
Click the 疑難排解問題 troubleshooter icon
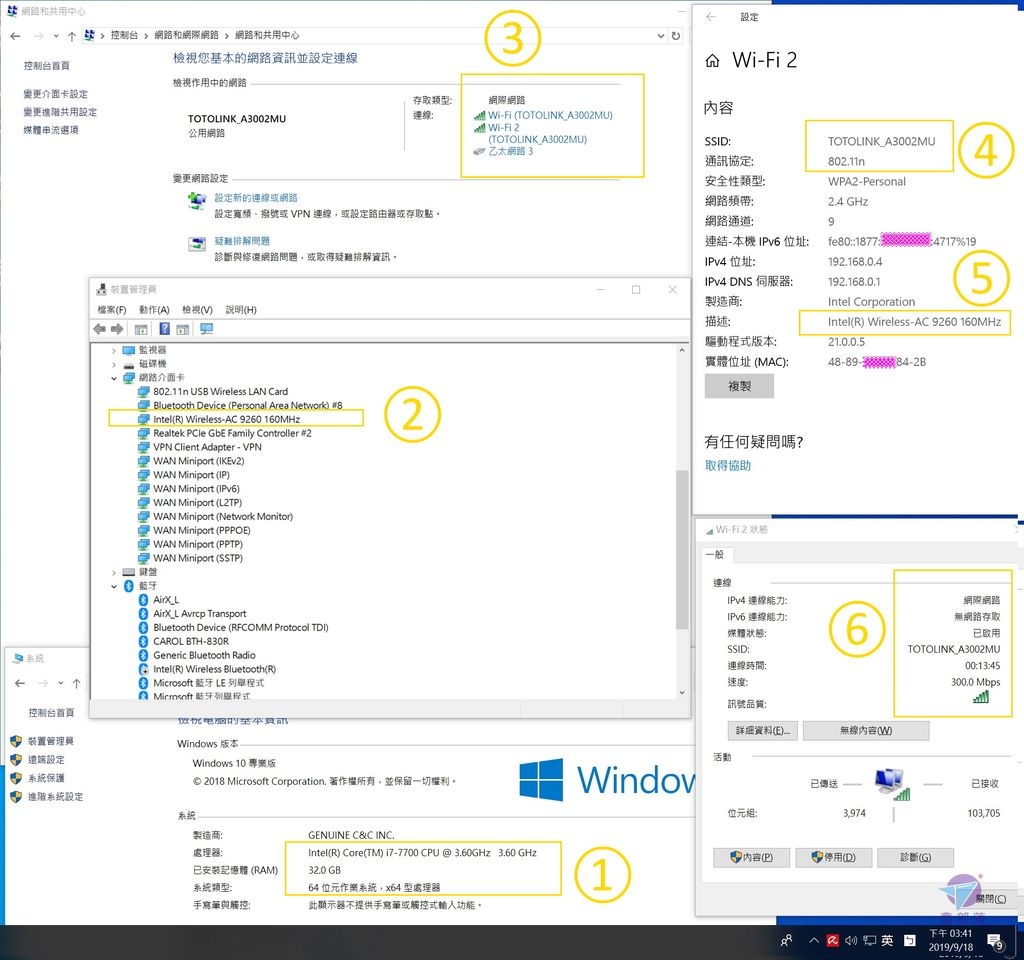coord(197,244)
